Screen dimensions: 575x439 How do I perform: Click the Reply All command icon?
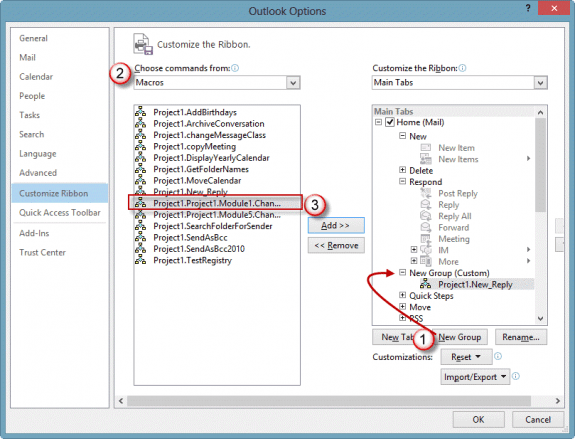pyautogui.click(x=426, y=216)
